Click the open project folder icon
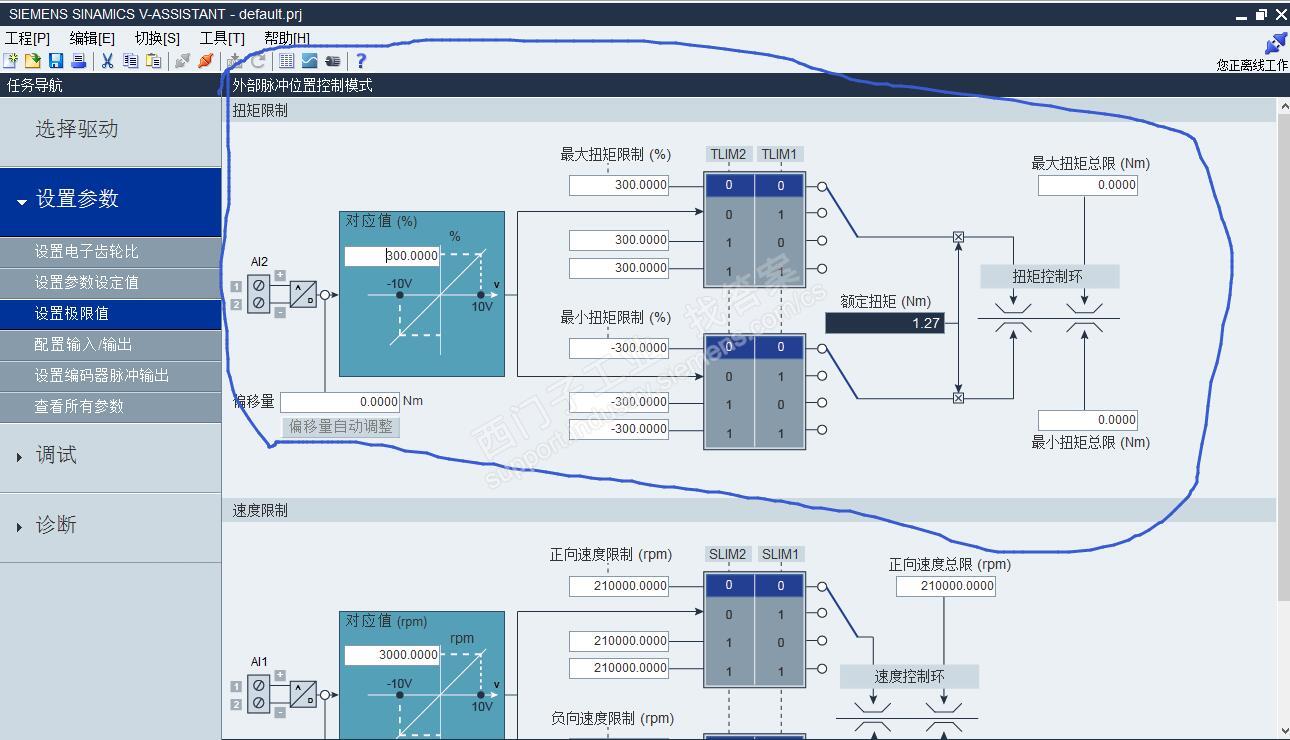 [33, 61]
